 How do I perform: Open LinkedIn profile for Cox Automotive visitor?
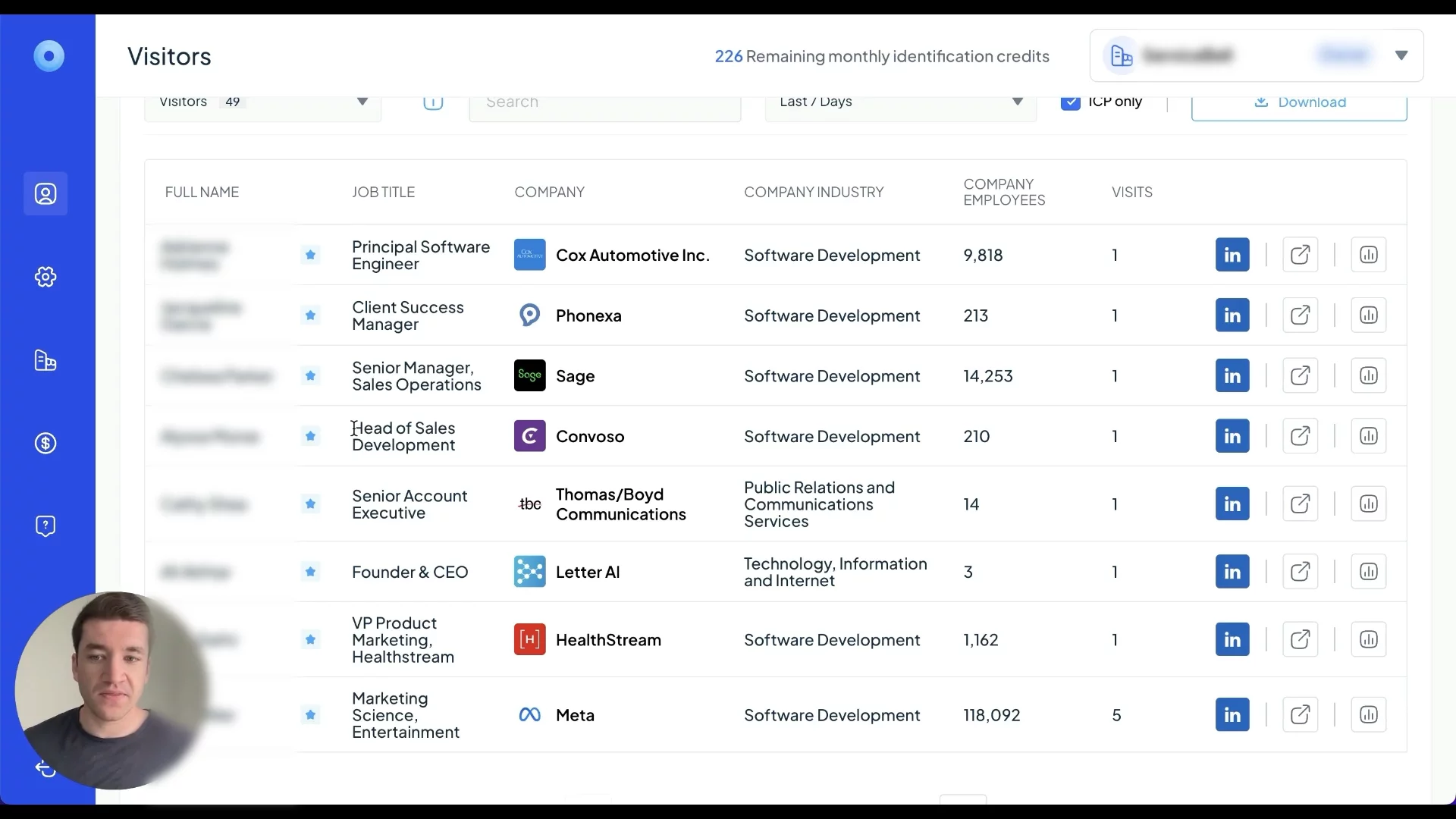pyautogui.click(x=1232, y=255)
